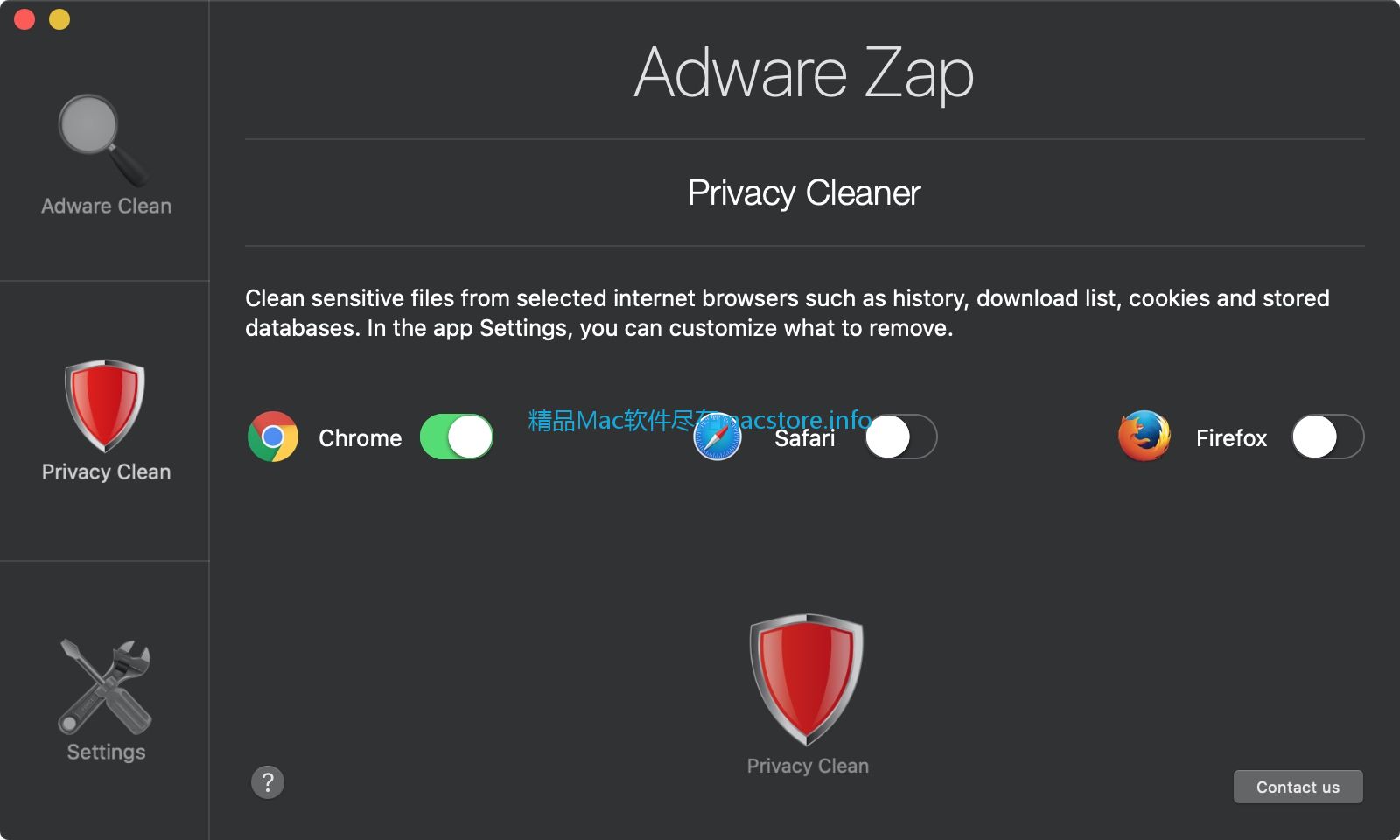Click the Safari compass icon
Viewport: 1400px width, 840px height.
tap(717, 437)
